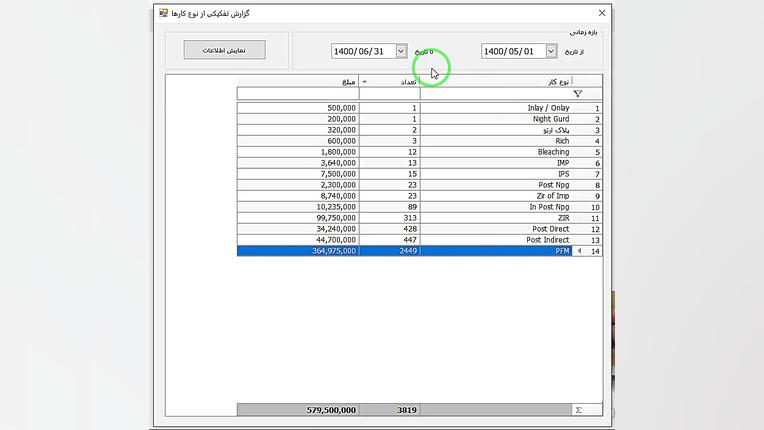764x430 pixels.
Task: Click row number 1 header
Action: 588,108
